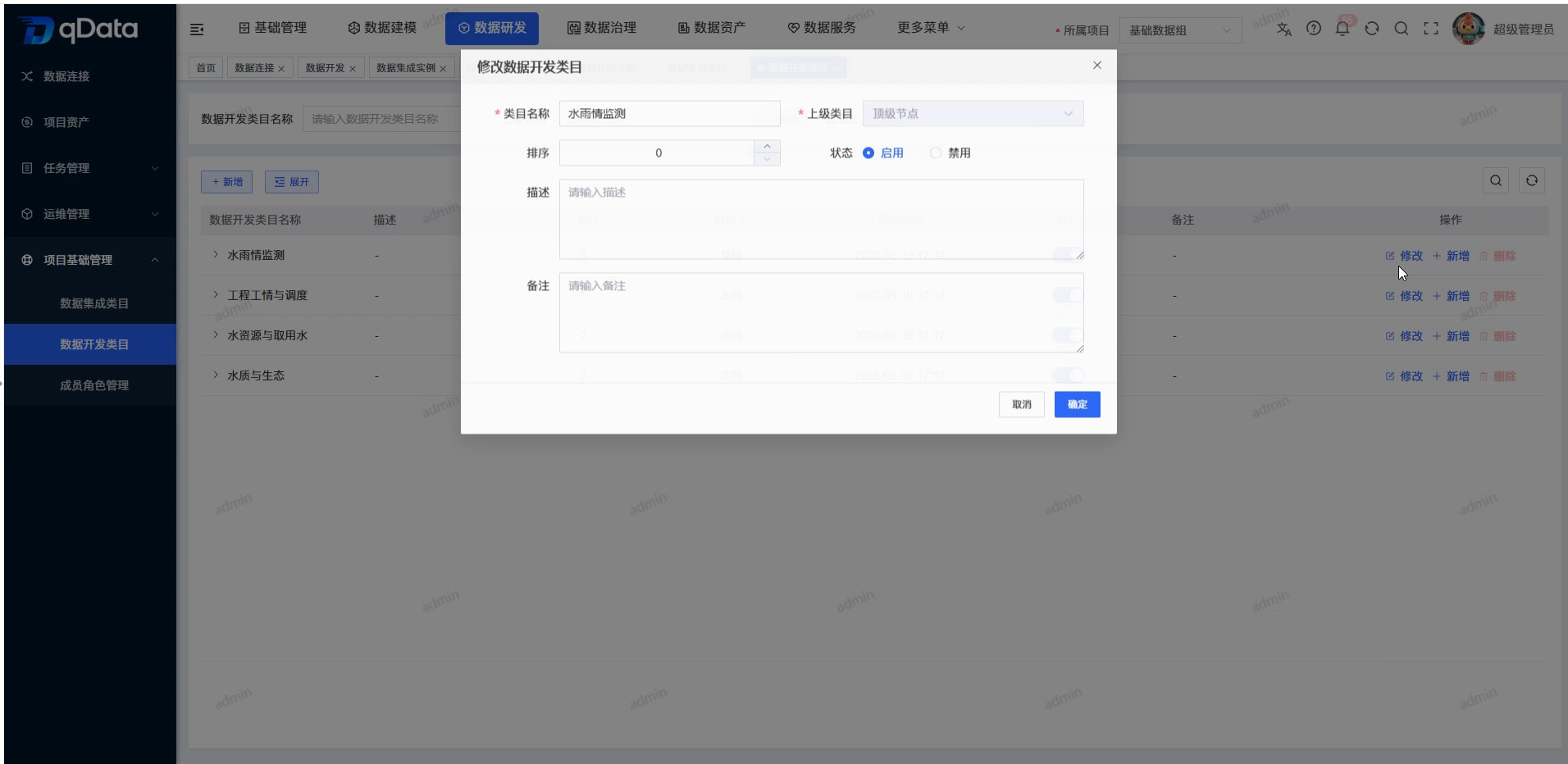Select the 禁用 status radio button
This screenshot has width=1568, height=764.
click(x=936, y=153)
